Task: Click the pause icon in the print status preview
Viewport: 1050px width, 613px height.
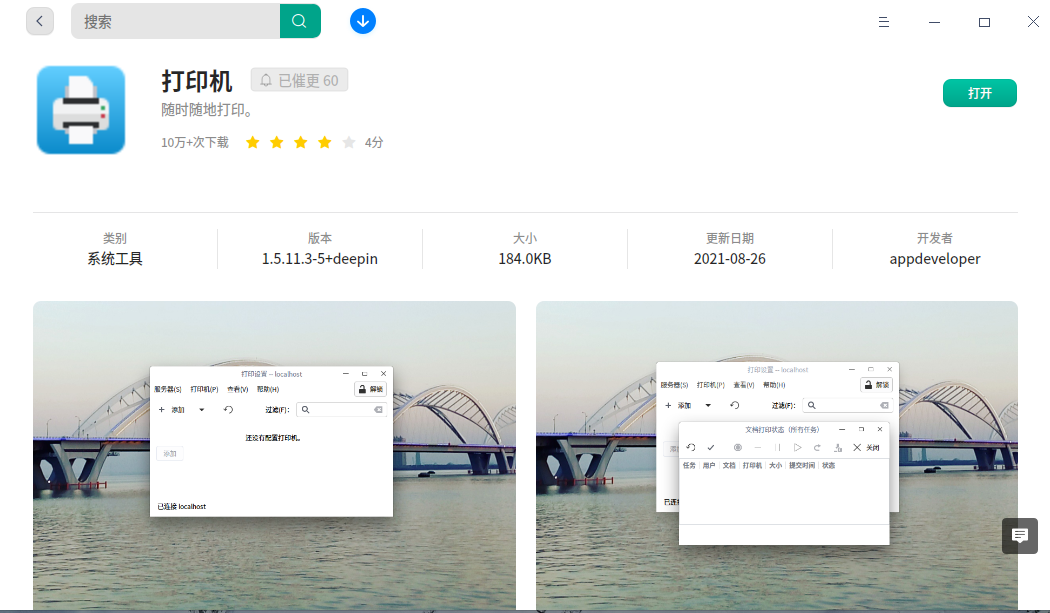Action: pyautogui.click(x=778, y=447)
